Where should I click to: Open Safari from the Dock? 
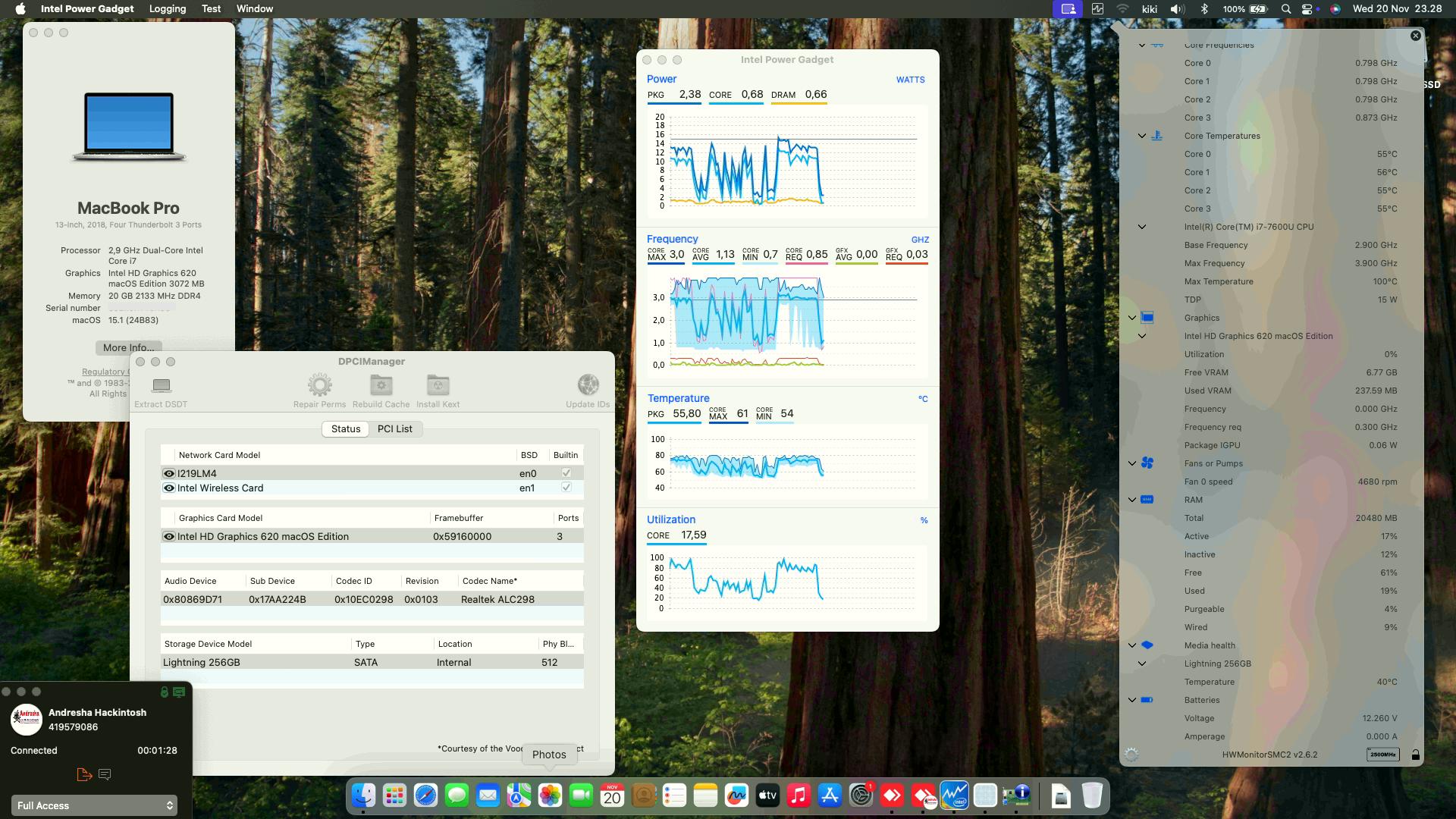click(425, 795)
